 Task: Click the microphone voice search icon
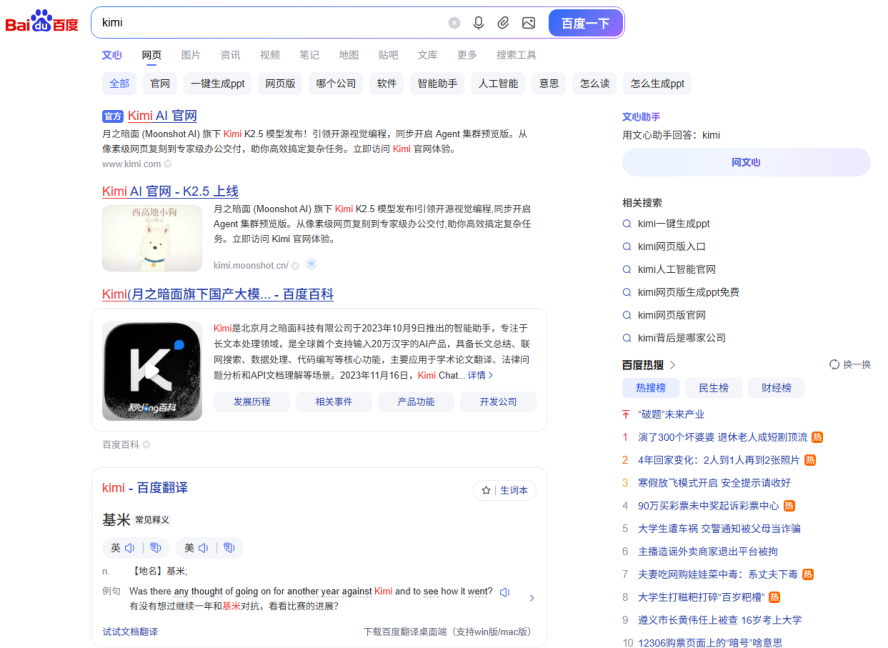479,23
